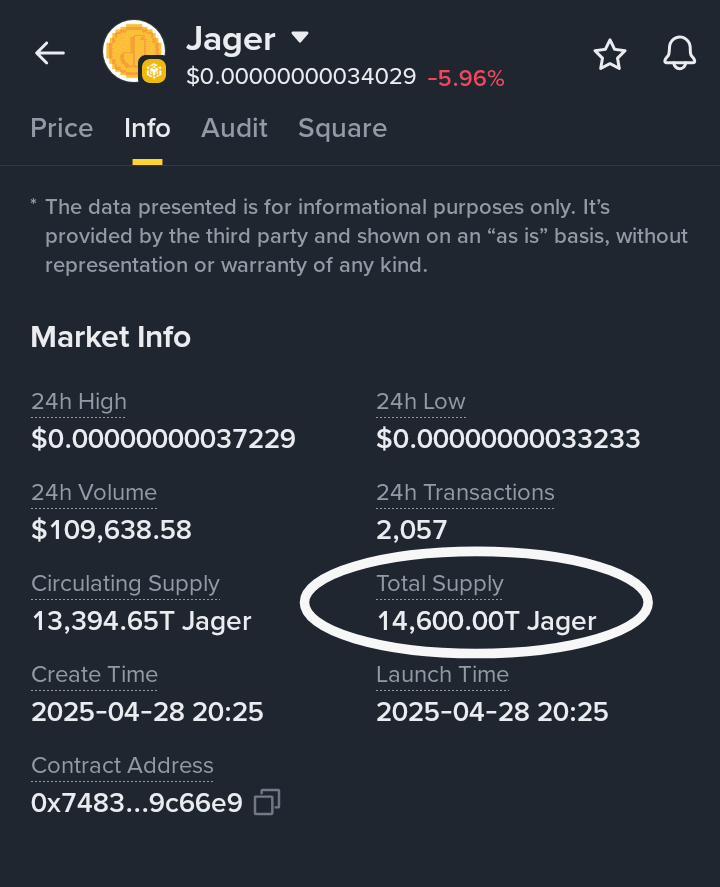Image resolution: width=720 pixels, height=887 pixels.
Task: Tap the 24h High label for an explanation
Action: [79, 402]
